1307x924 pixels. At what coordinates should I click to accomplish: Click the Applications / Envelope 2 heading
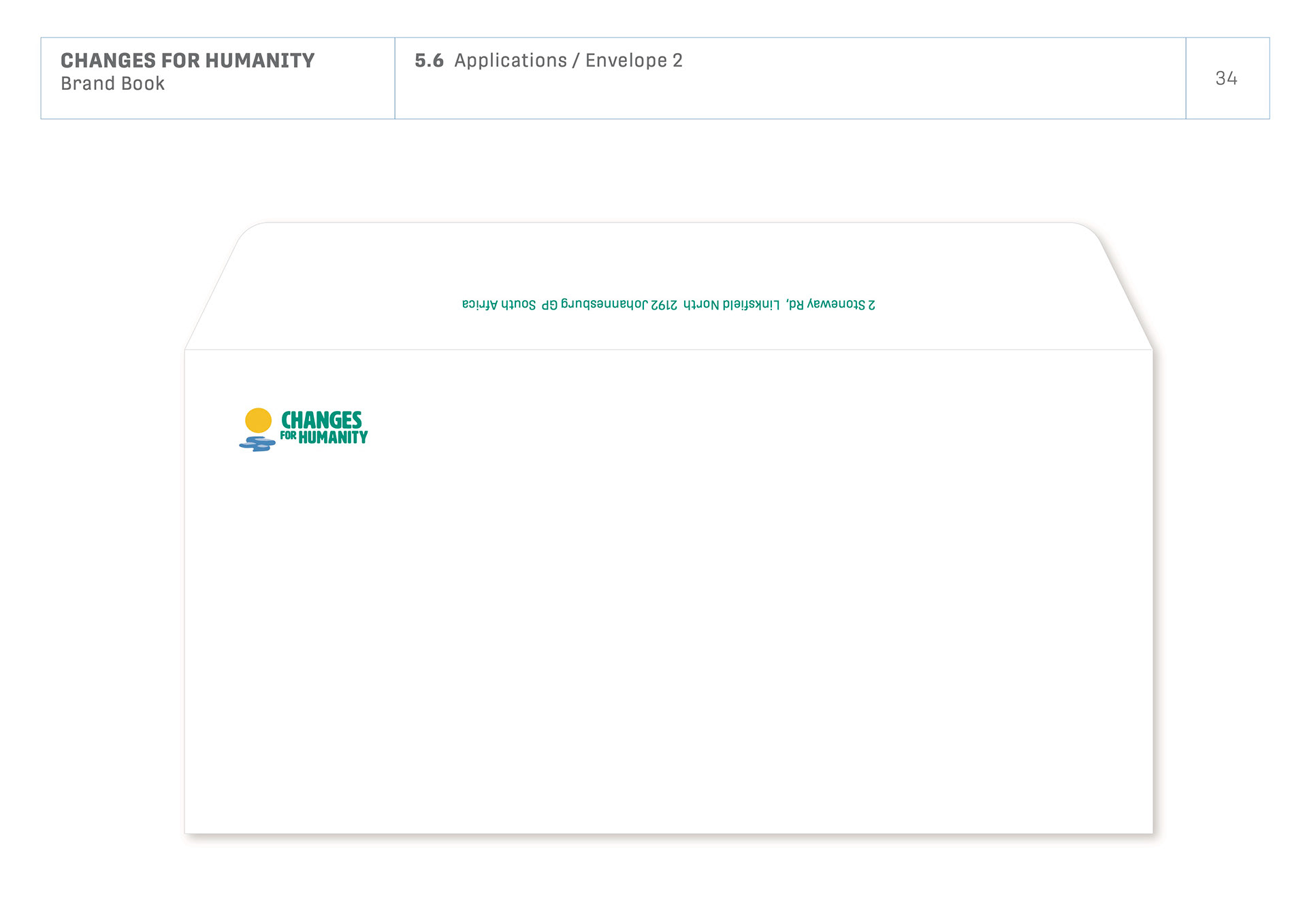click(x=568, y=61)
